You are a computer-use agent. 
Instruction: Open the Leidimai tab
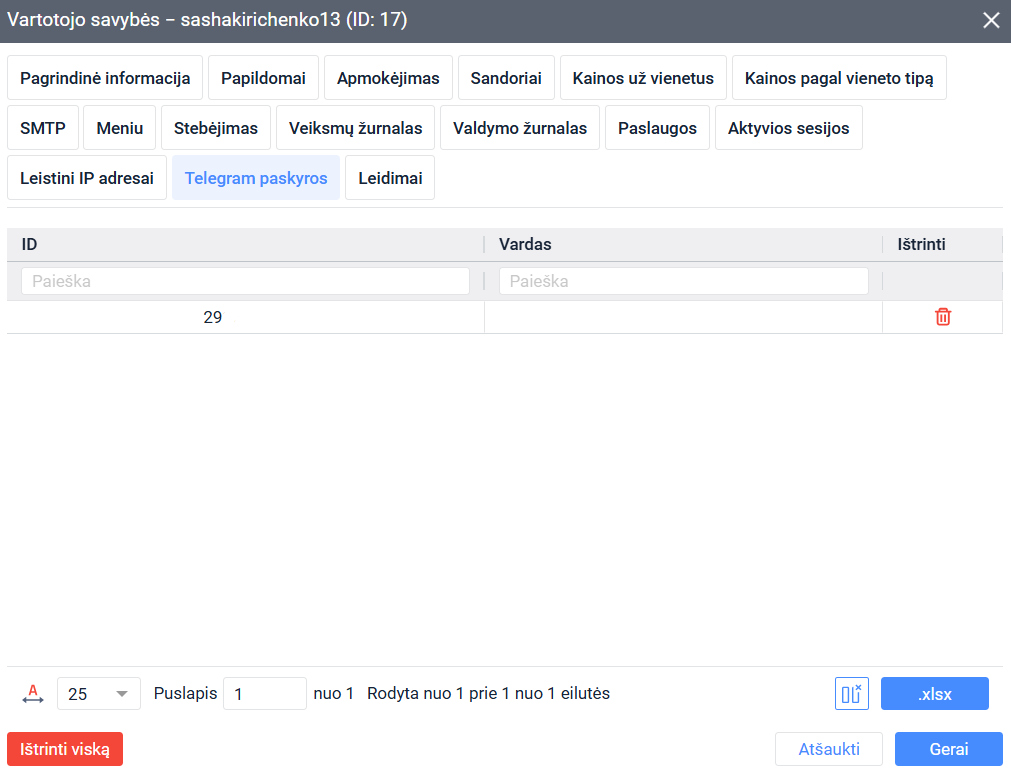[390, 178]
